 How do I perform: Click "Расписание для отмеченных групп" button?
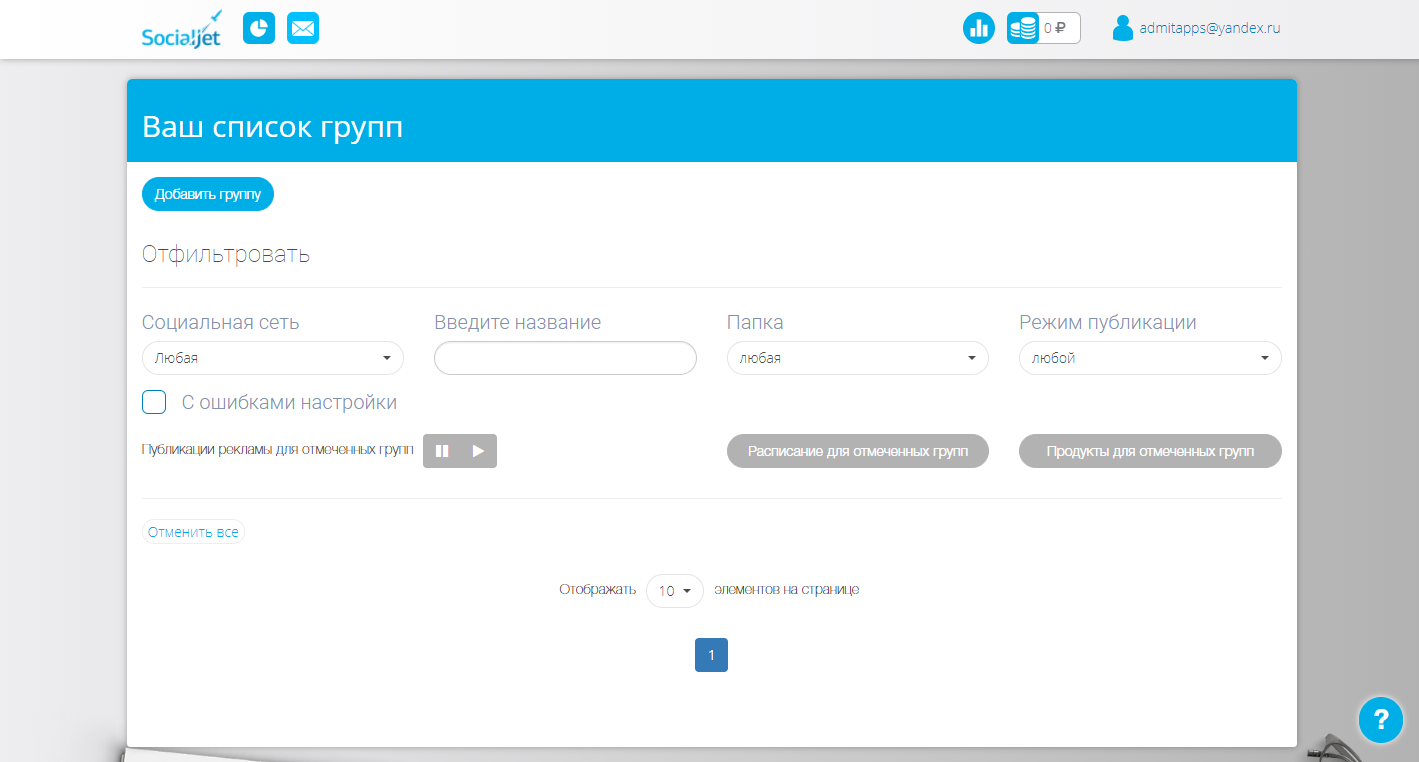(858, 451)
